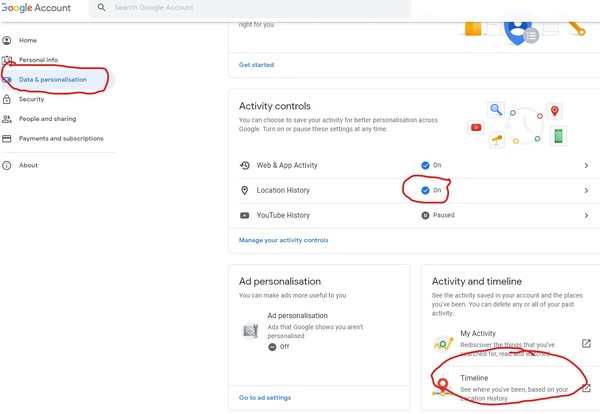
Task: Click the Timeline map pin icon
Action: coord(443,387)
